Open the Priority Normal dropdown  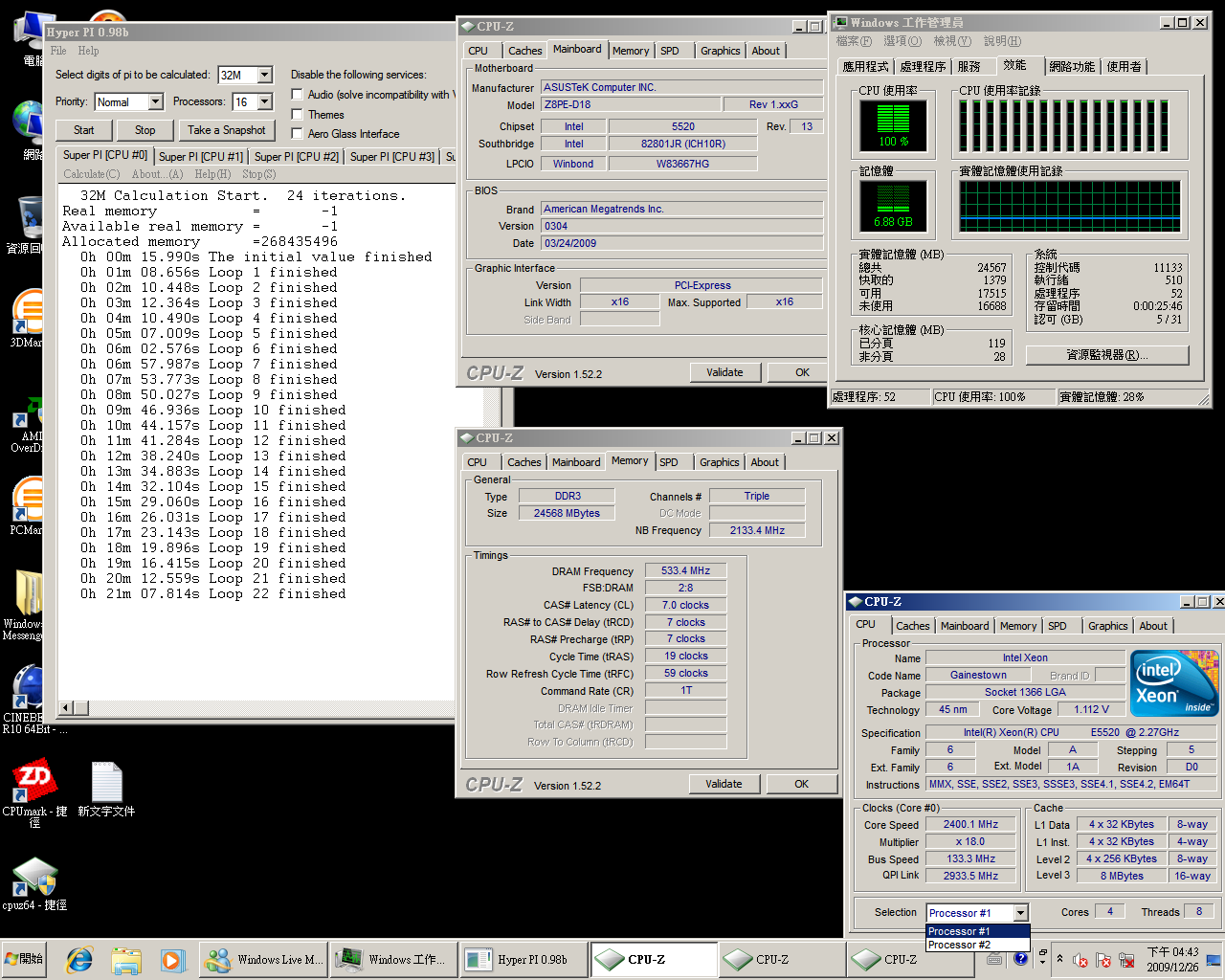(155, 101)
